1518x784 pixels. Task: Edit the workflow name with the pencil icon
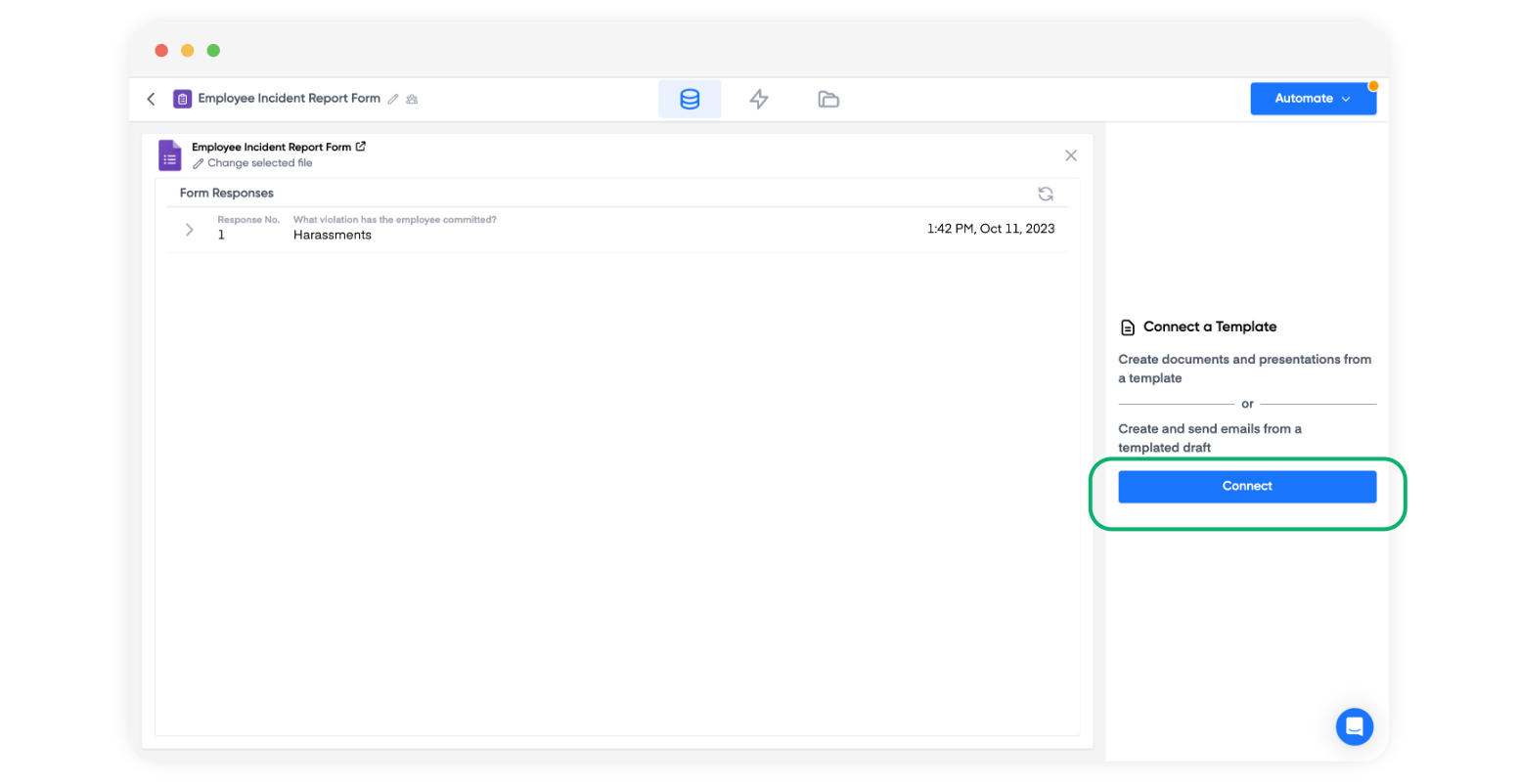393,99
